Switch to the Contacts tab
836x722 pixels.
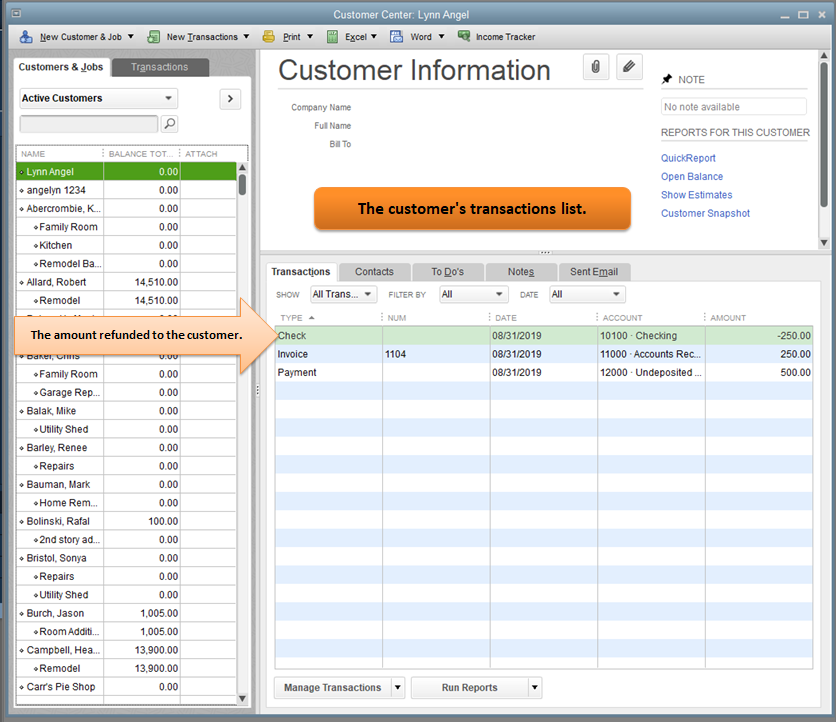[374, 272]
